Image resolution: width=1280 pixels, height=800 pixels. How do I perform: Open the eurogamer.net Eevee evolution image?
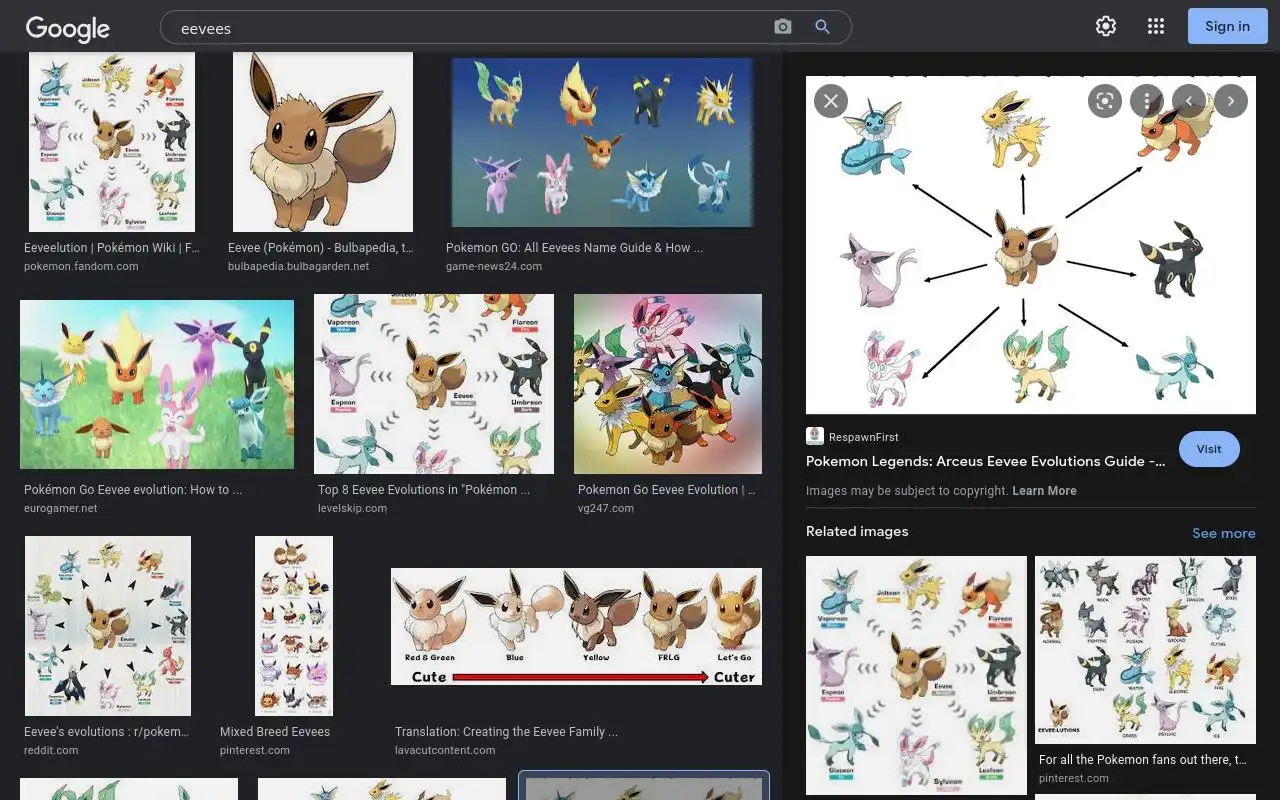tap(157, 384)
